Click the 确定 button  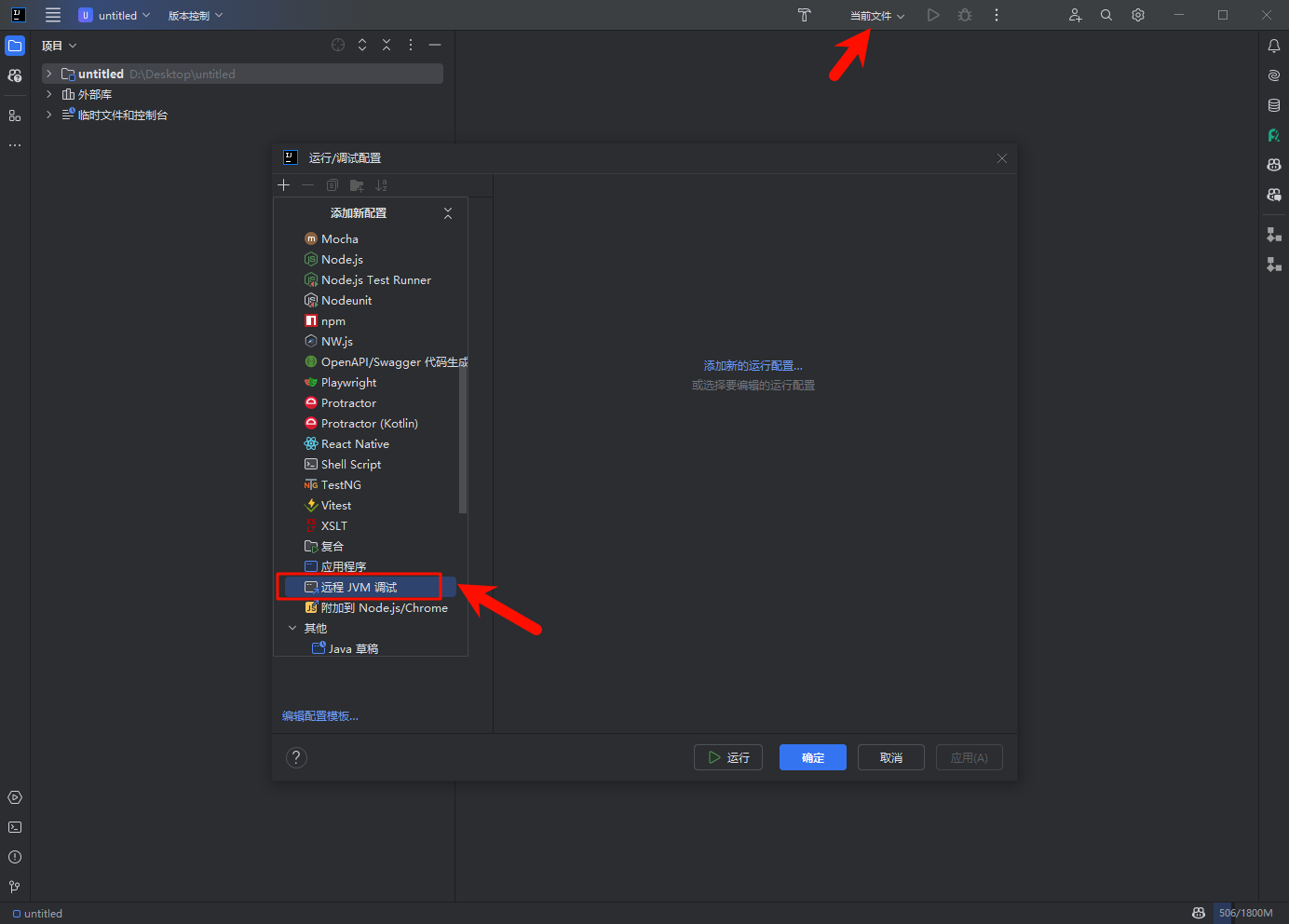coord(813,757)
